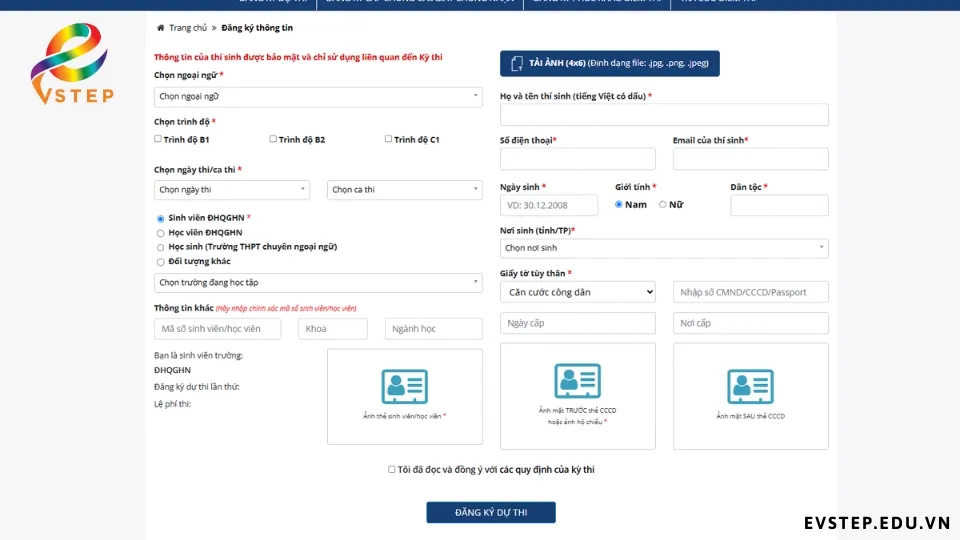Click the Nơi cấp input field
The width and height of the screenshot is (960, 540).
tap(750, 323)
